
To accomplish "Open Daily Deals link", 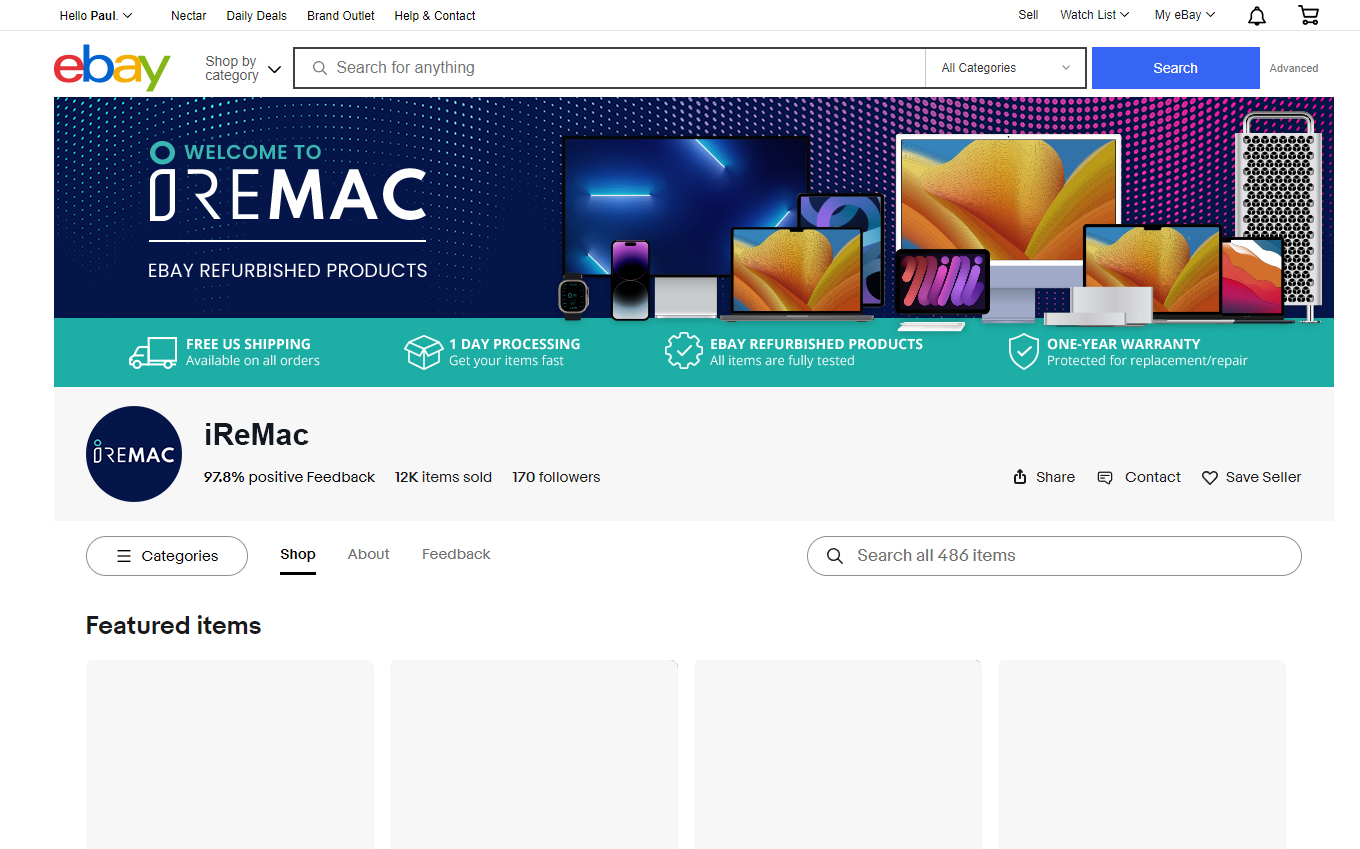I will pyautogui.click(x=256, y=15).
